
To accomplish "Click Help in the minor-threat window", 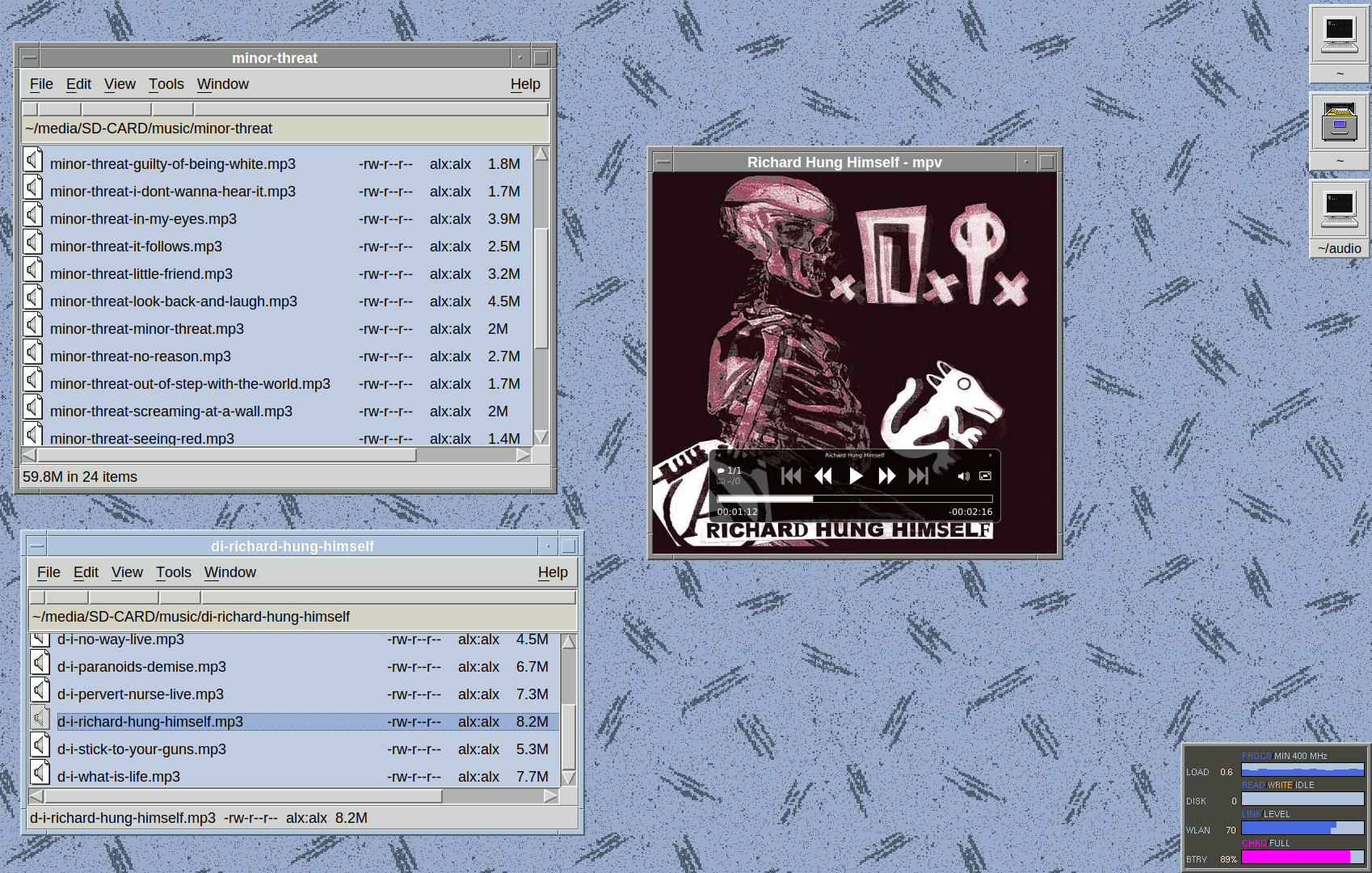I will tap(524, 84).
